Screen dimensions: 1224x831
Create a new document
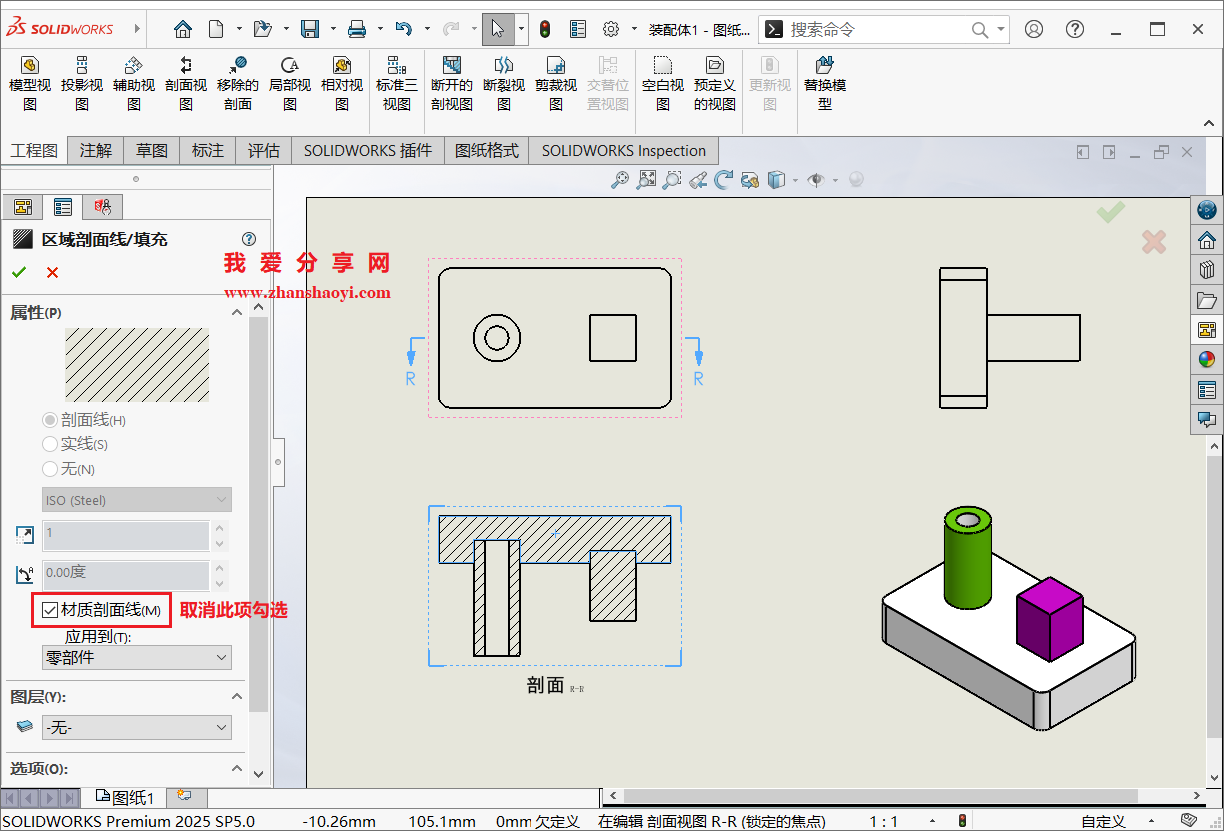click(216, 29)
